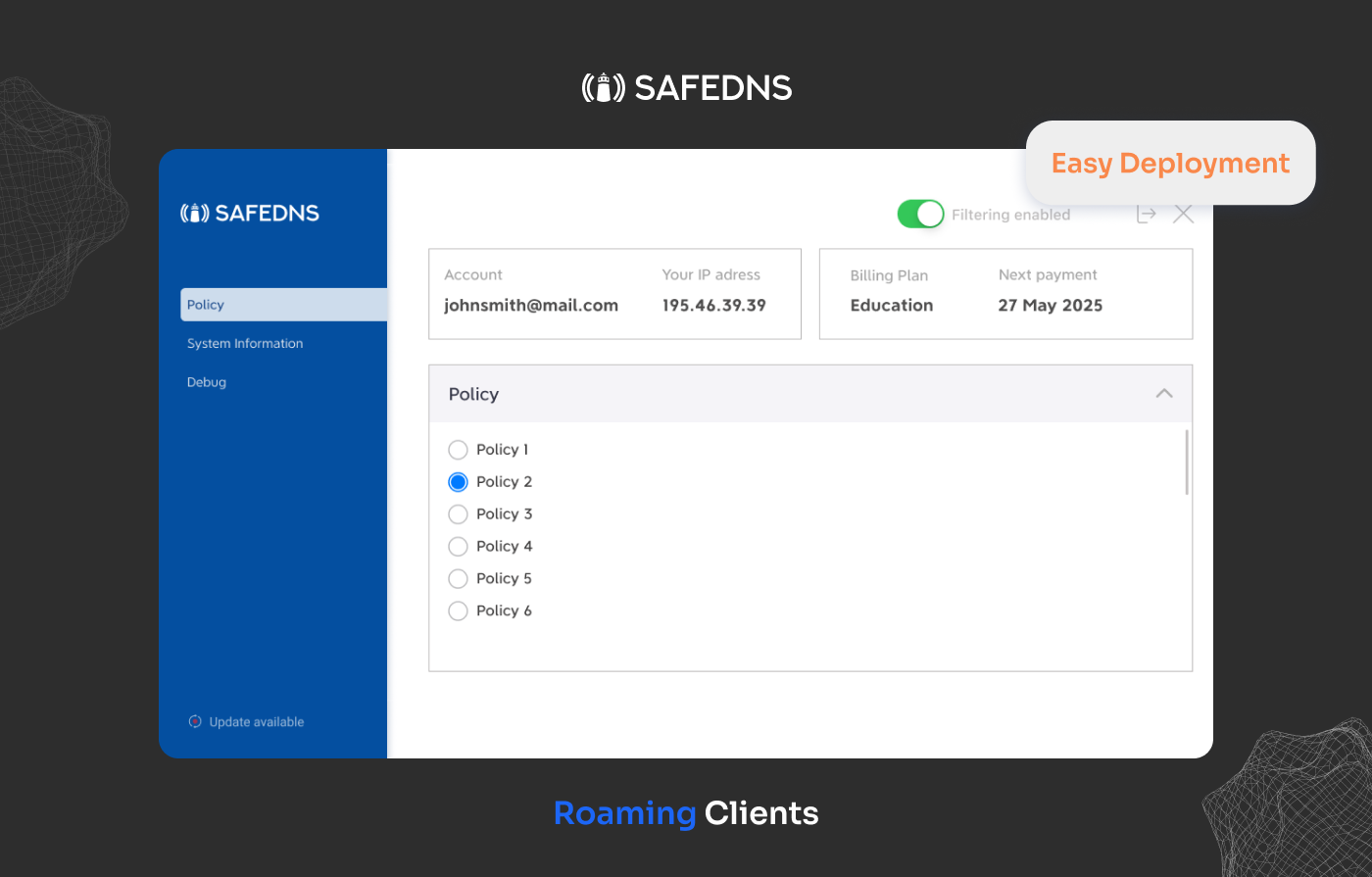Choose Policy 6 as the active policy
The height and width of the screenshot is (877, 1372).
tap(457, 610)
